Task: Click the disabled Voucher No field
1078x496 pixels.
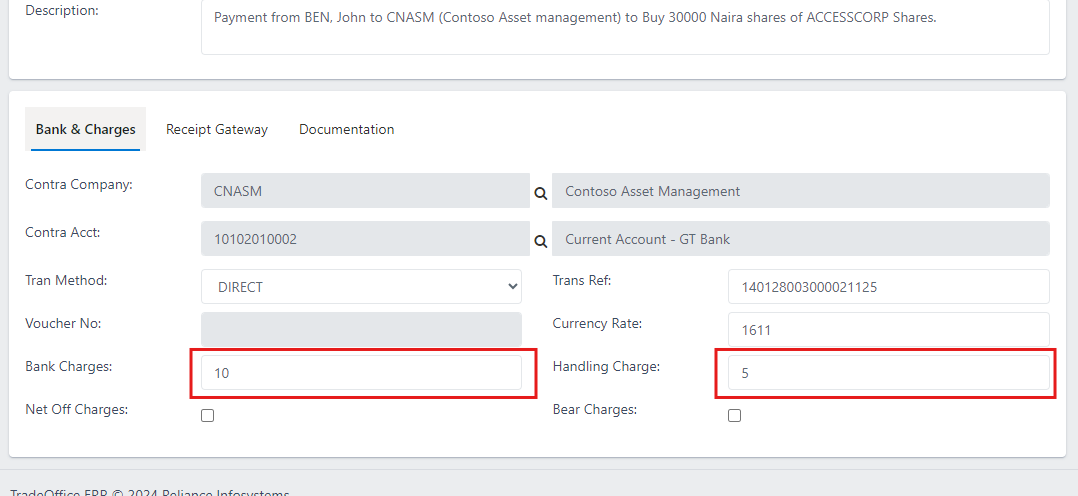Action: pyautogui.click(x=362, y=330)
